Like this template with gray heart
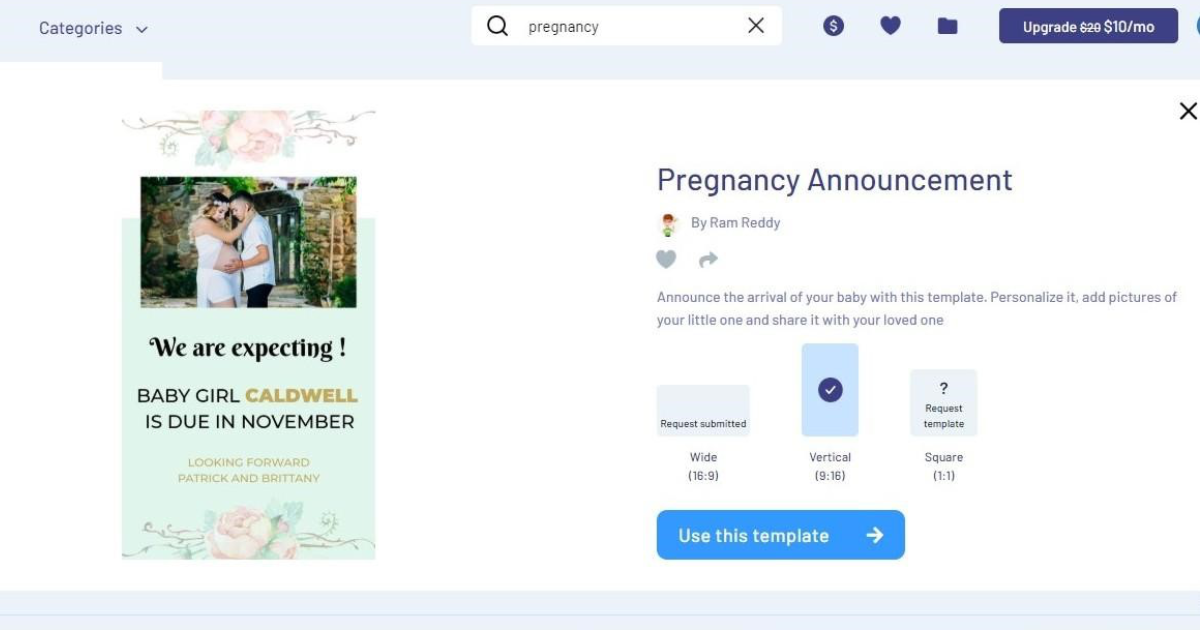The width and height of the screenshot is (1200, 630). pos(666,259)
